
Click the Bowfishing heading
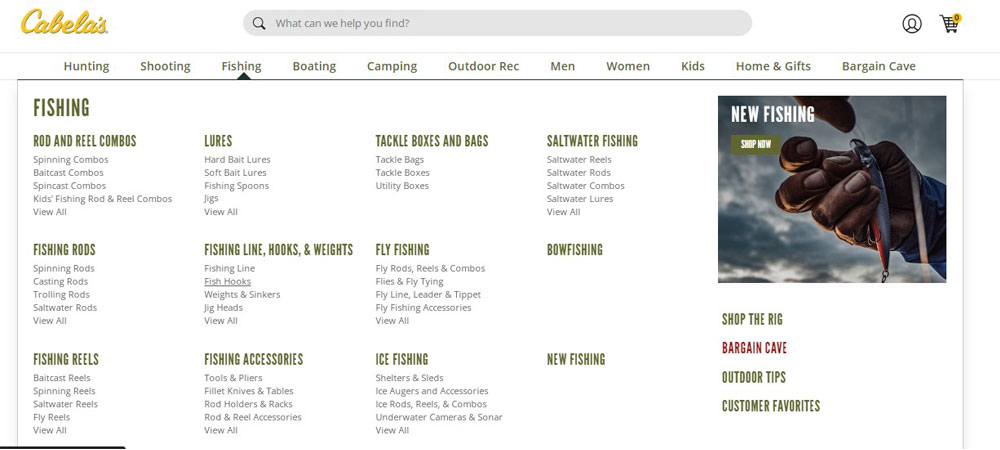point(575,250)
